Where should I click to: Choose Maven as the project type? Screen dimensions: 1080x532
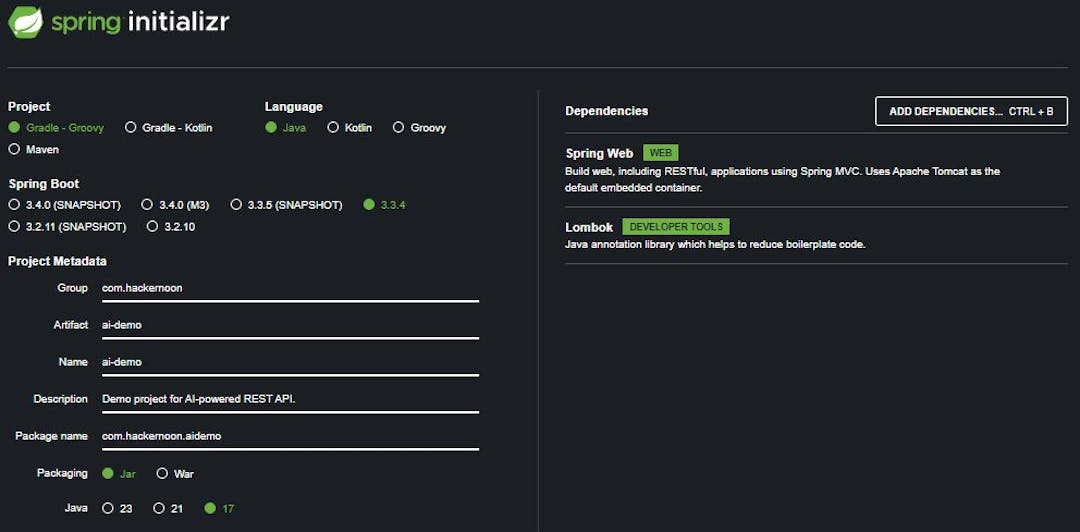click(14, 150)
